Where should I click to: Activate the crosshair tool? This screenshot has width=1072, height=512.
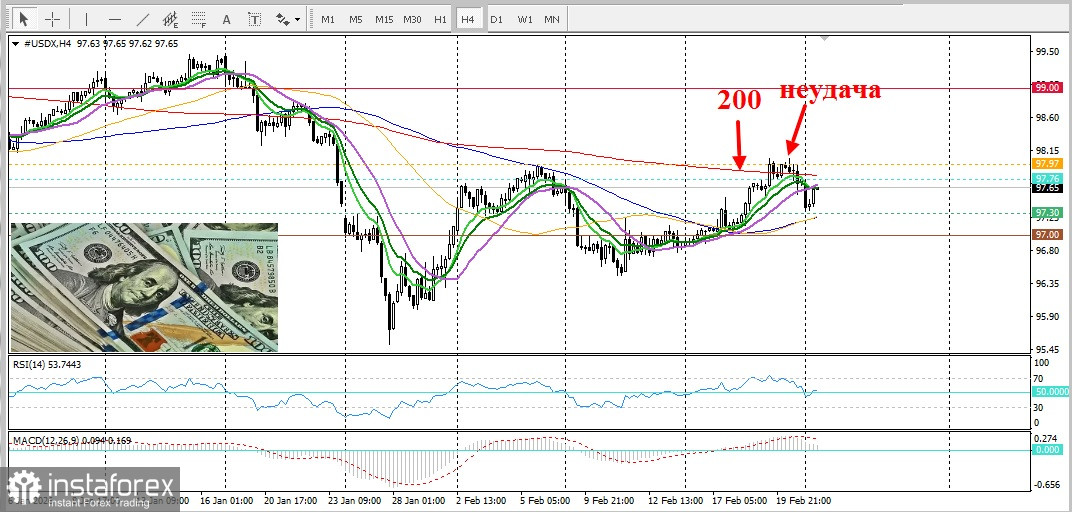(52, 19)
